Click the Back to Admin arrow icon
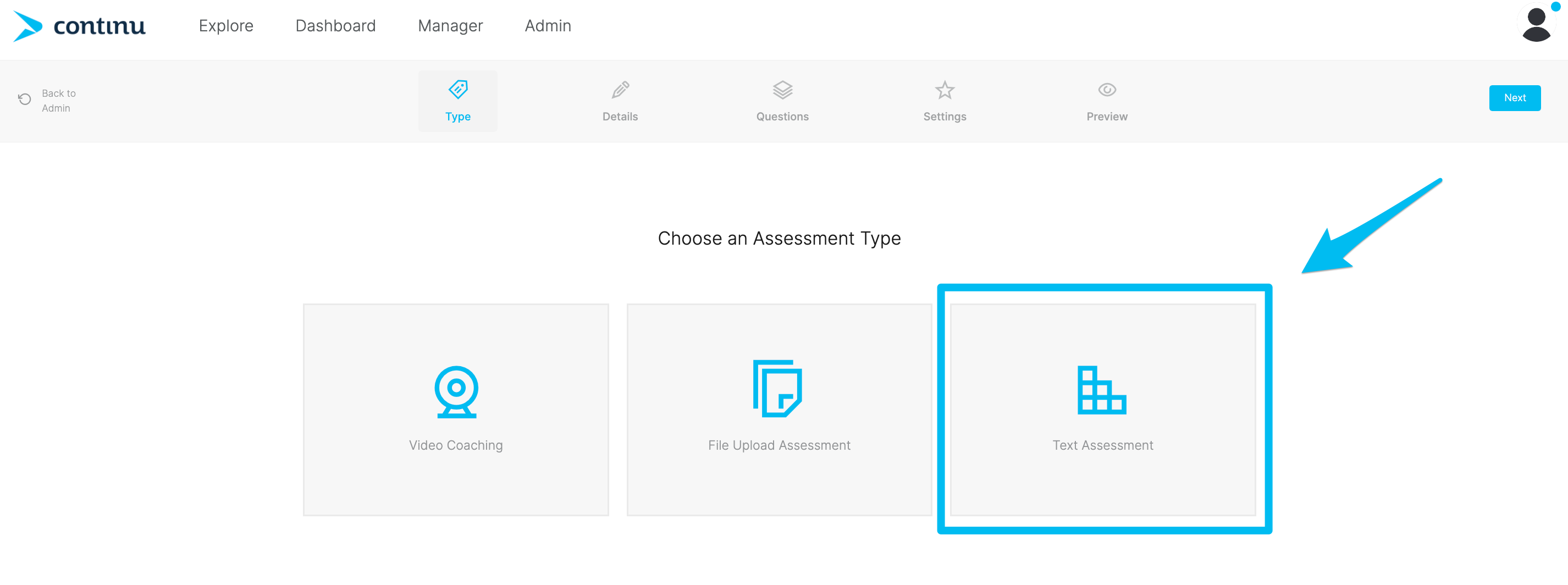Image resolution: width=1568 pixels, height=585 pixels. [x=24, y=99]
